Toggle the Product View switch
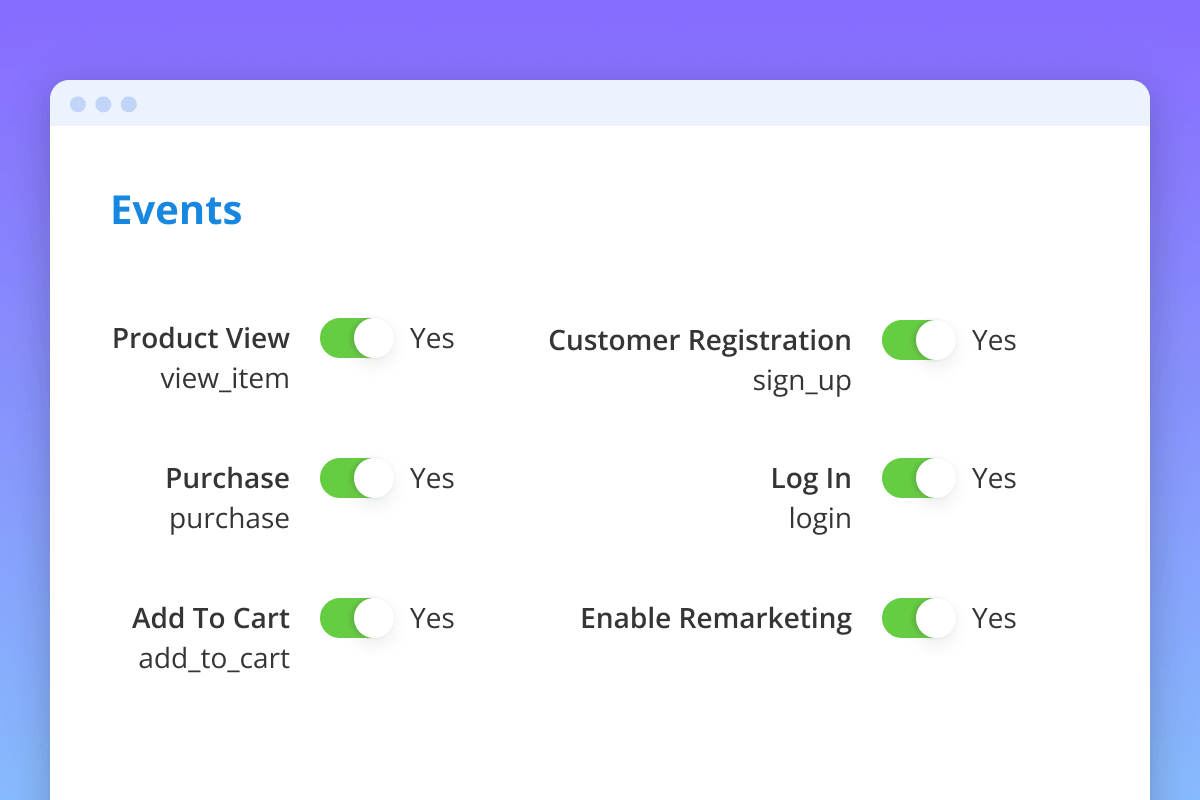 [x=357, y=338]
